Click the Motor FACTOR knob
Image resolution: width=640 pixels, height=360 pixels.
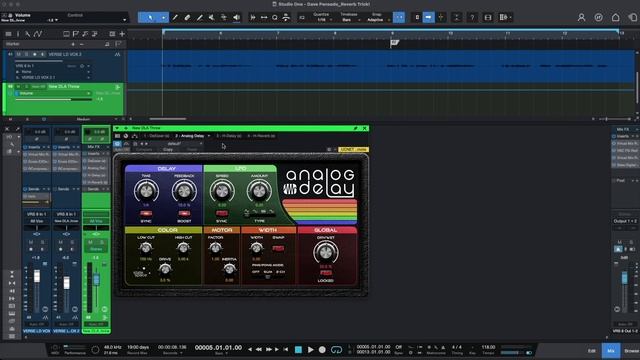coord(215,247)
